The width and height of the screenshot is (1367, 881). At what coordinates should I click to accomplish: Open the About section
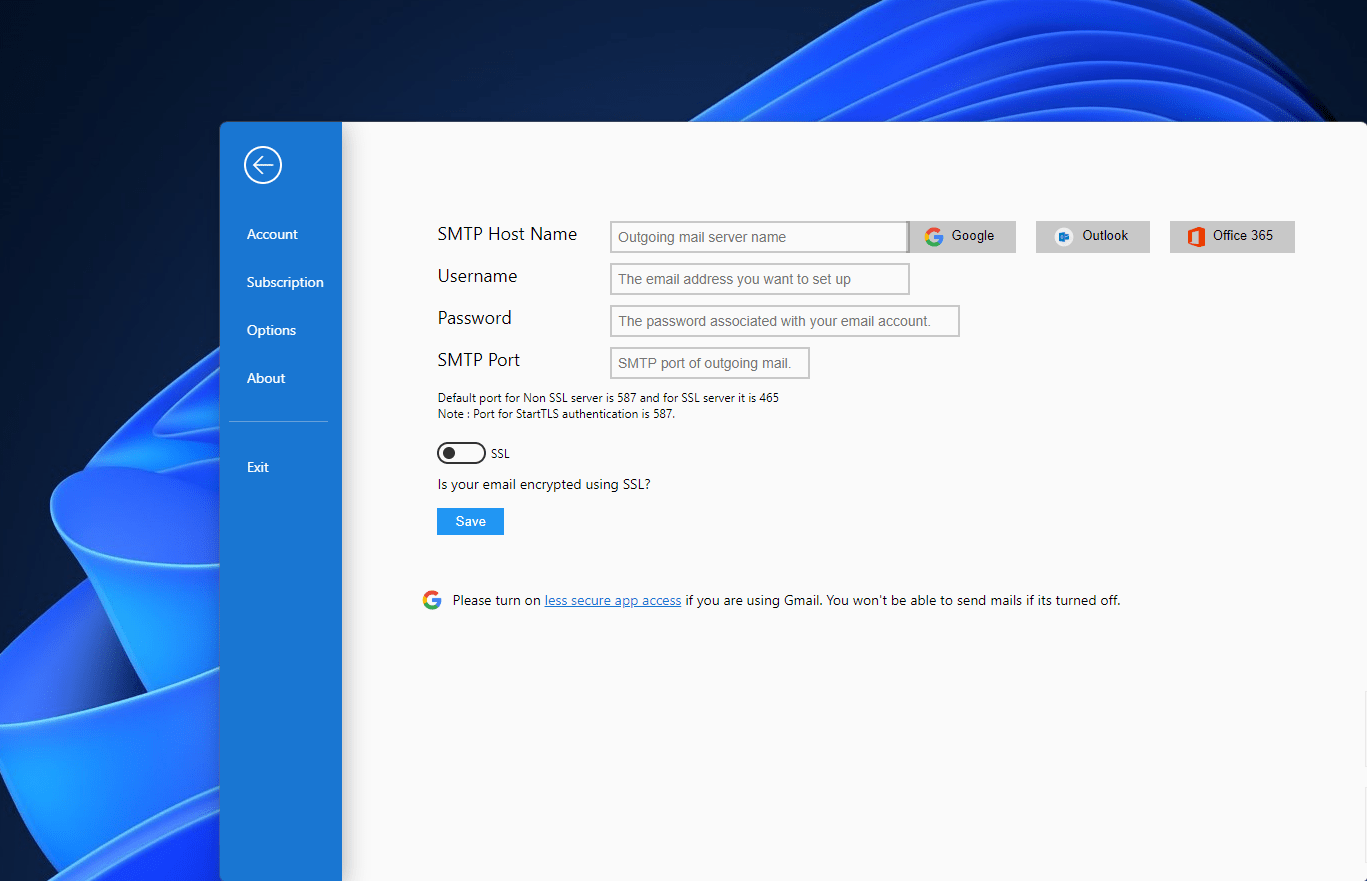tap(266, 378)
